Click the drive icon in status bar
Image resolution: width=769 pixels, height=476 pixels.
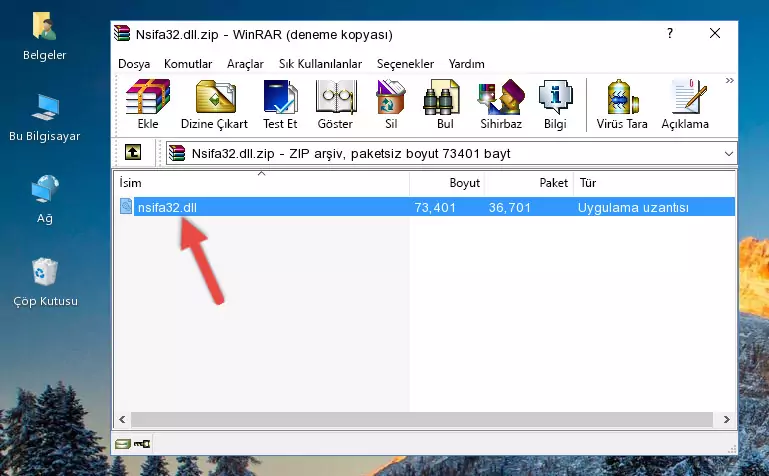123,444
